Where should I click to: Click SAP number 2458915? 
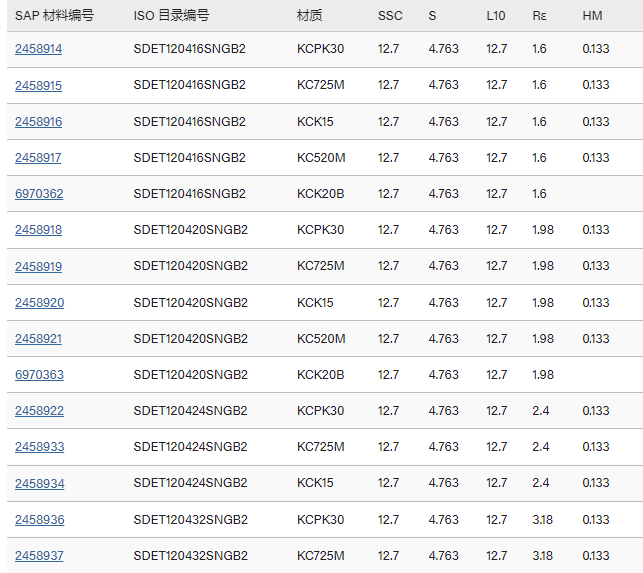[x=38, y=86]
